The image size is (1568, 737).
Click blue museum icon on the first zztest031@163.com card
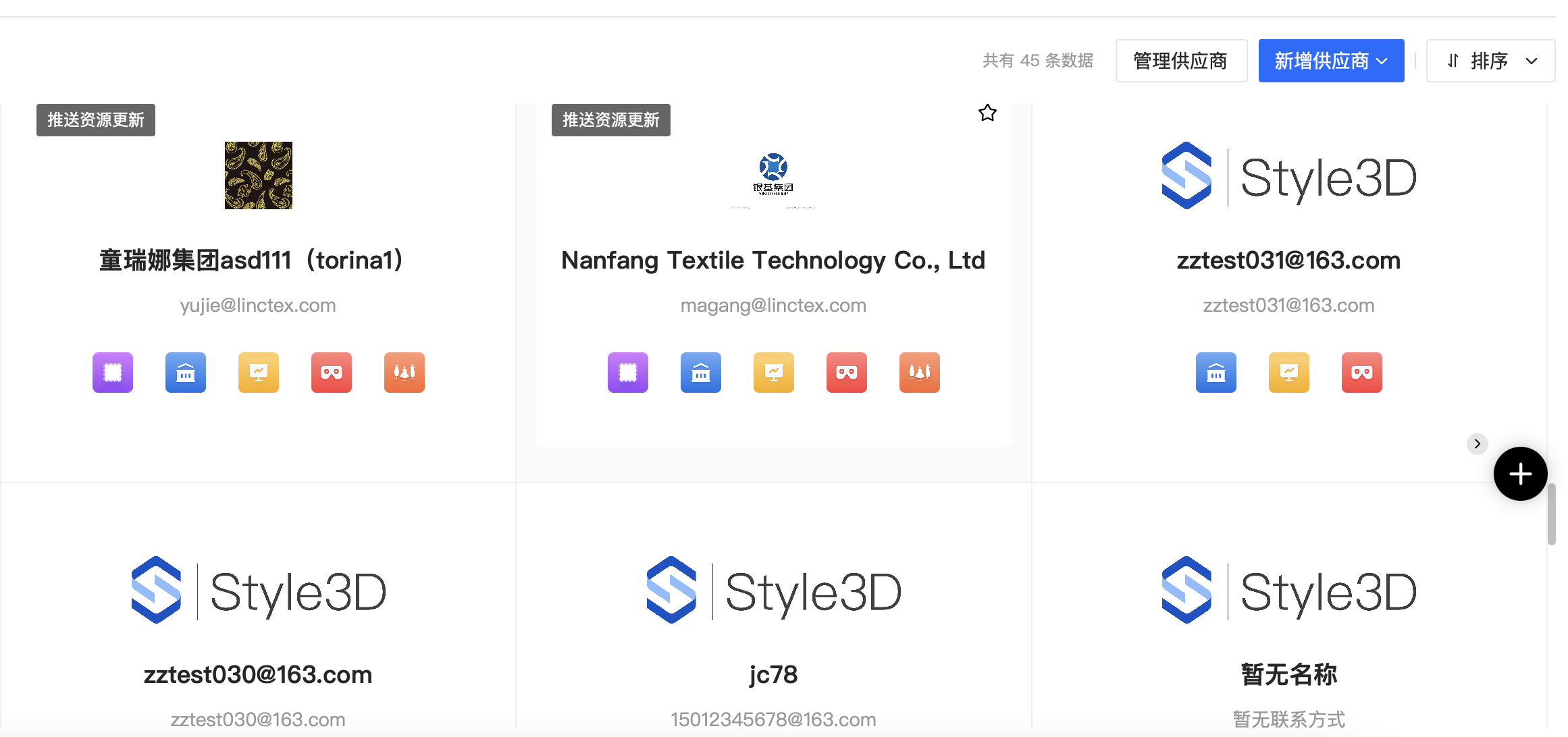coord(1216,372)
